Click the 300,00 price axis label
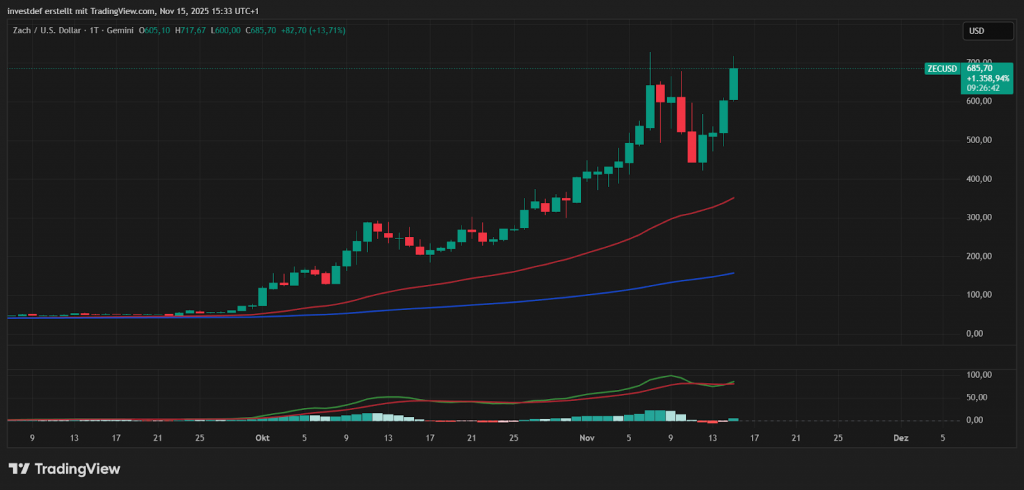Viewport: 1024px width, 490px height. [x=978, y=217]
